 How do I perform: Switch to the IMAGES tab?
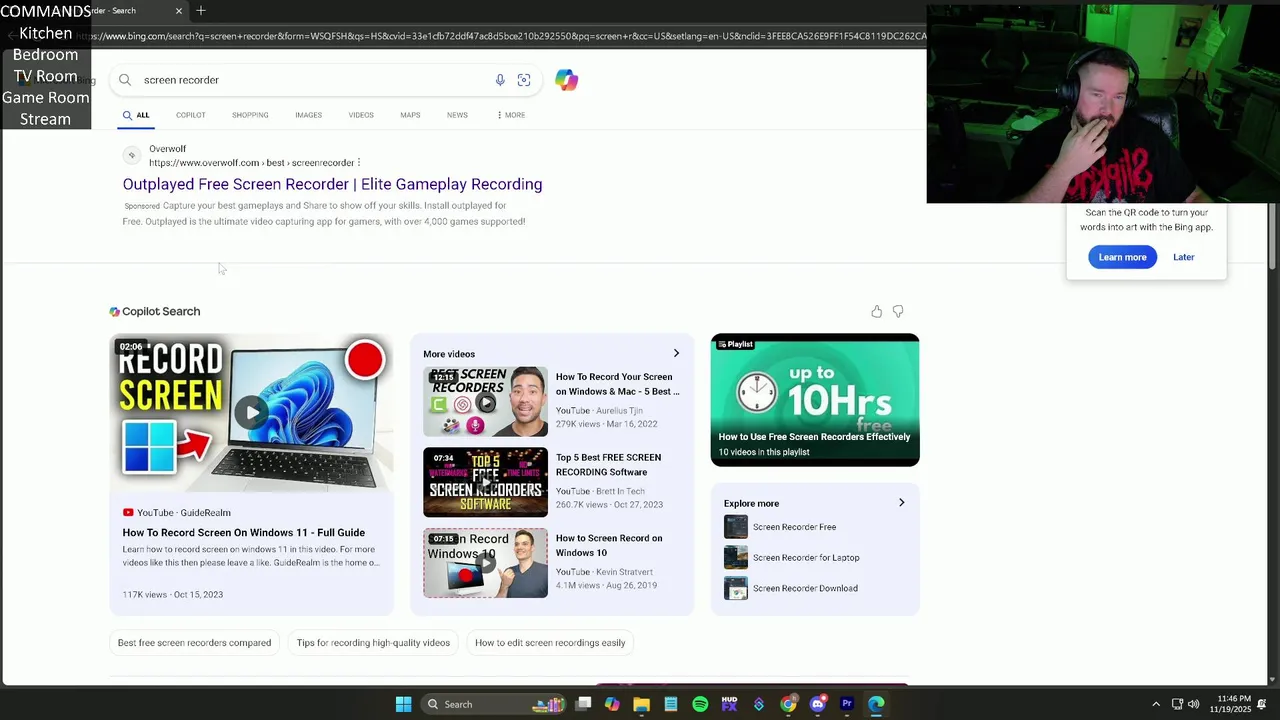pos(308,115)
